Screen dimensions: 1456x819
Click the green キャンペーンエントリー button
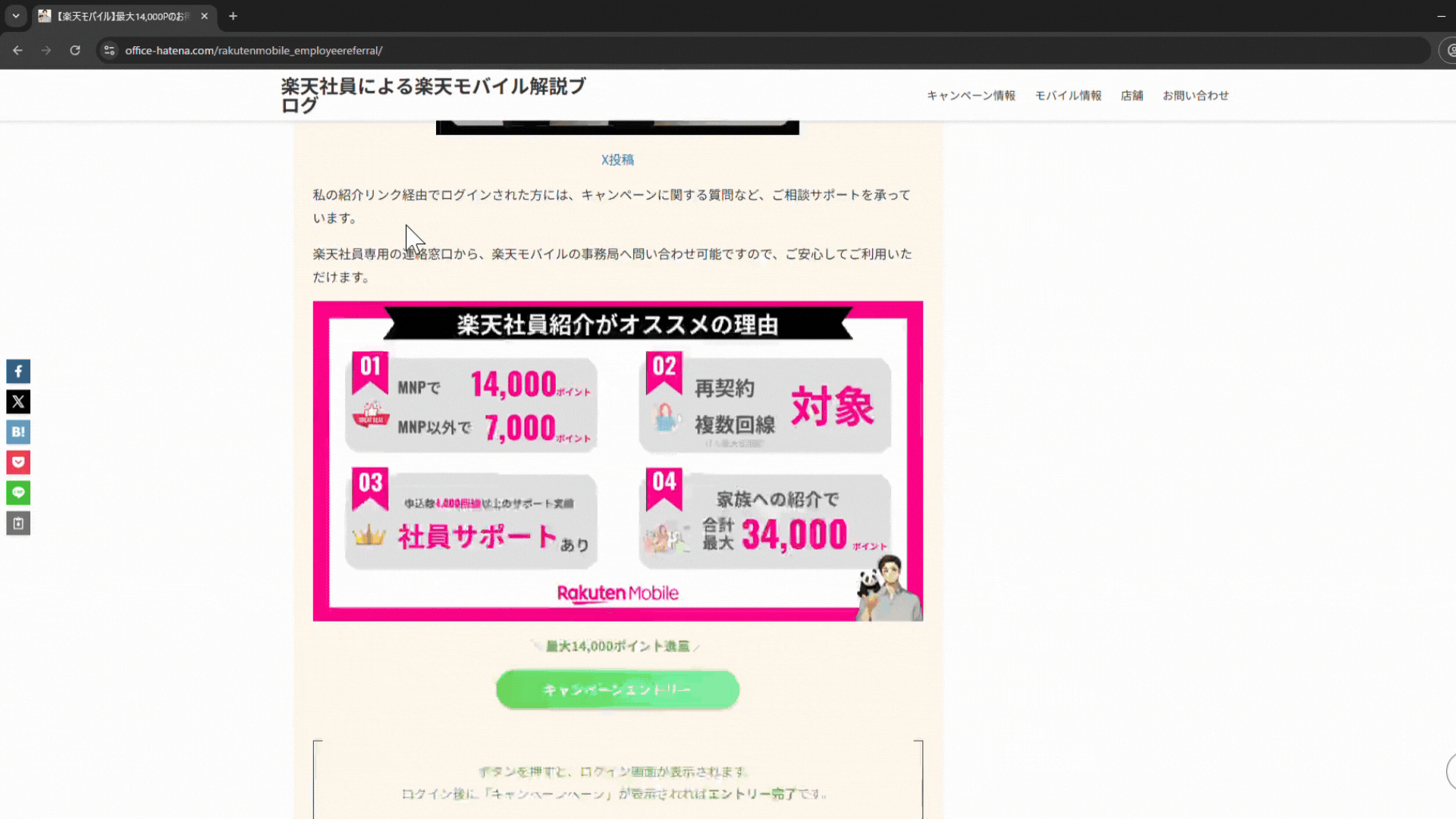pyautogui.click(x=617, y=689)
